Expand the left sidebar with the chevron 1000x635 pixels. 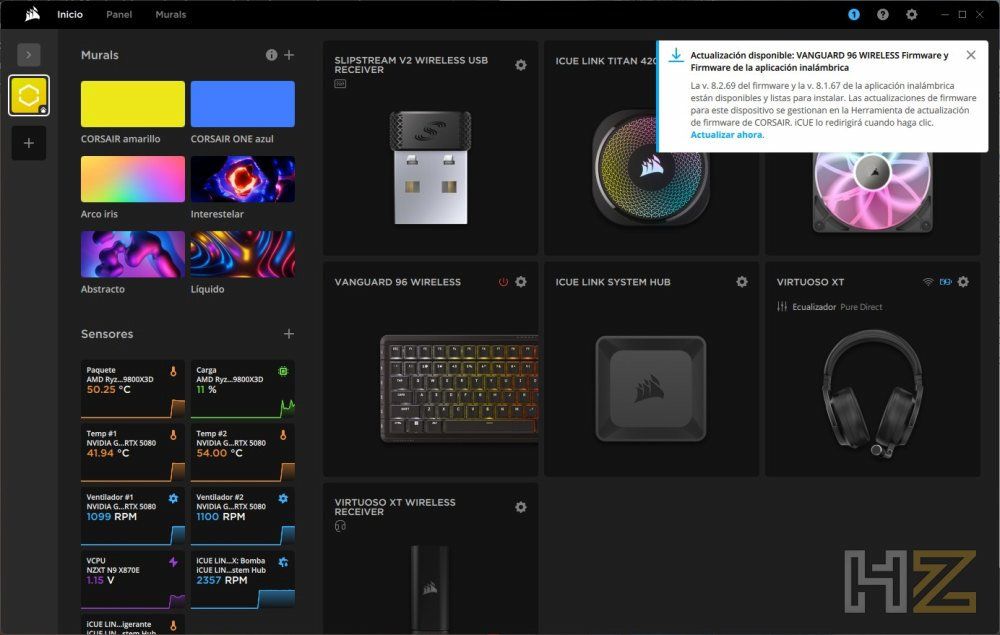29,55
